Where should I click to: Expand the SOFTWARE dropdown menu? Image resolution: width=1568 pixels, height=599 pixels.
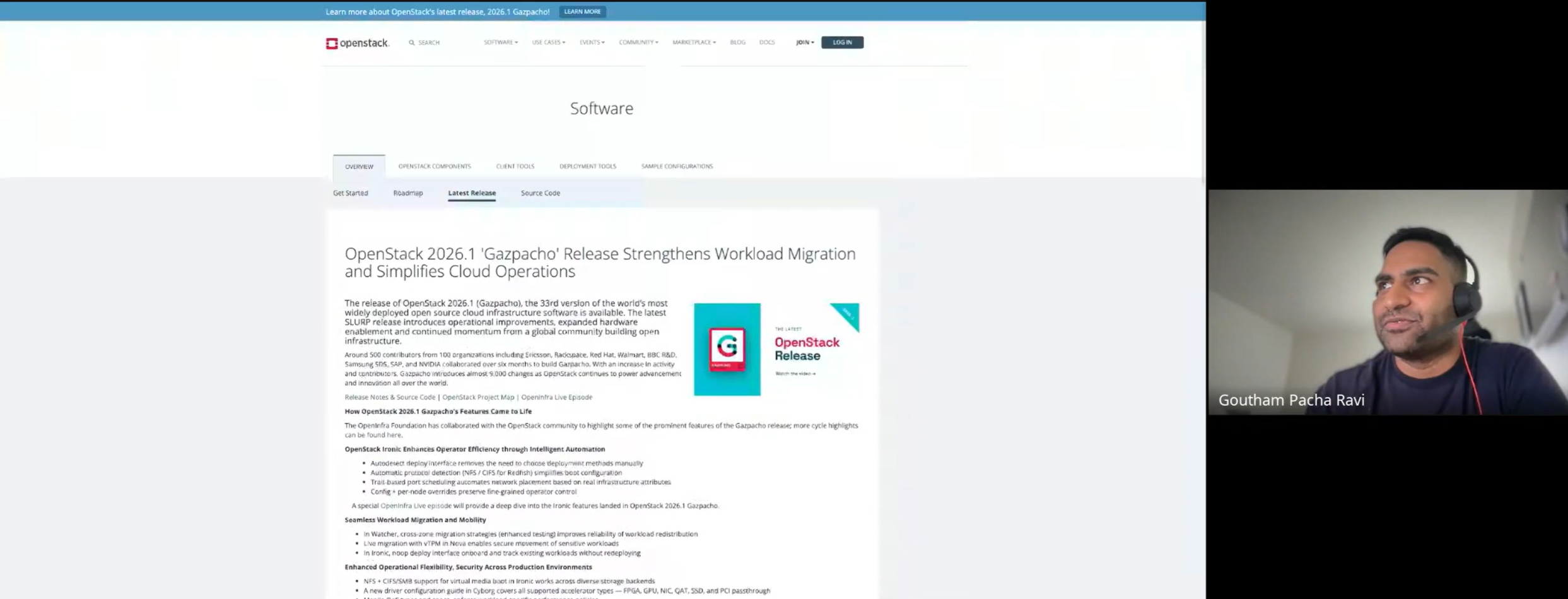501,42
